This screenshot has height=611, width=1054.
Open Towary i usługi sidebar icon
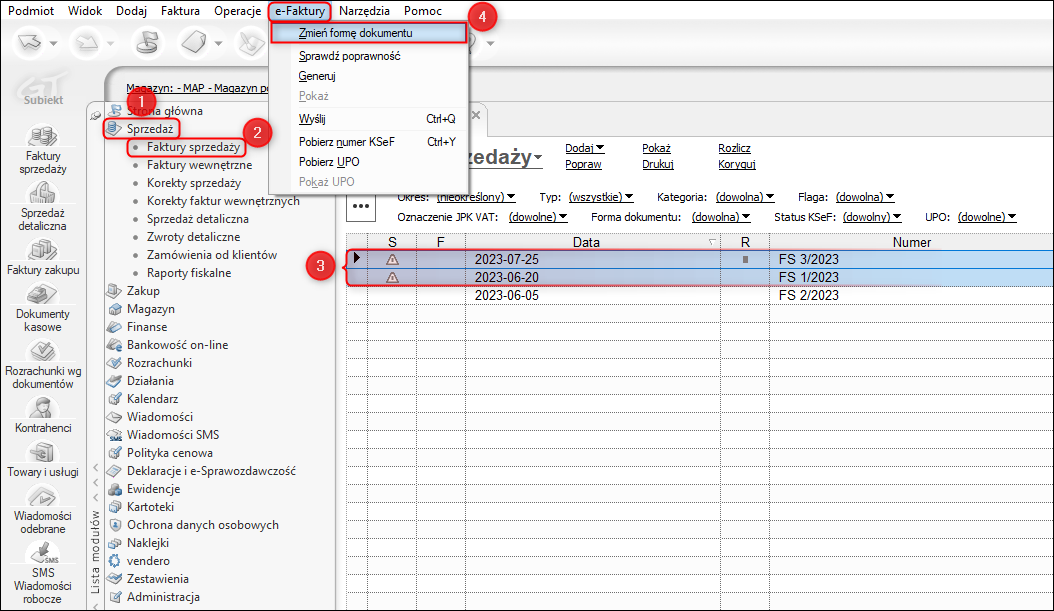point(41,451)
